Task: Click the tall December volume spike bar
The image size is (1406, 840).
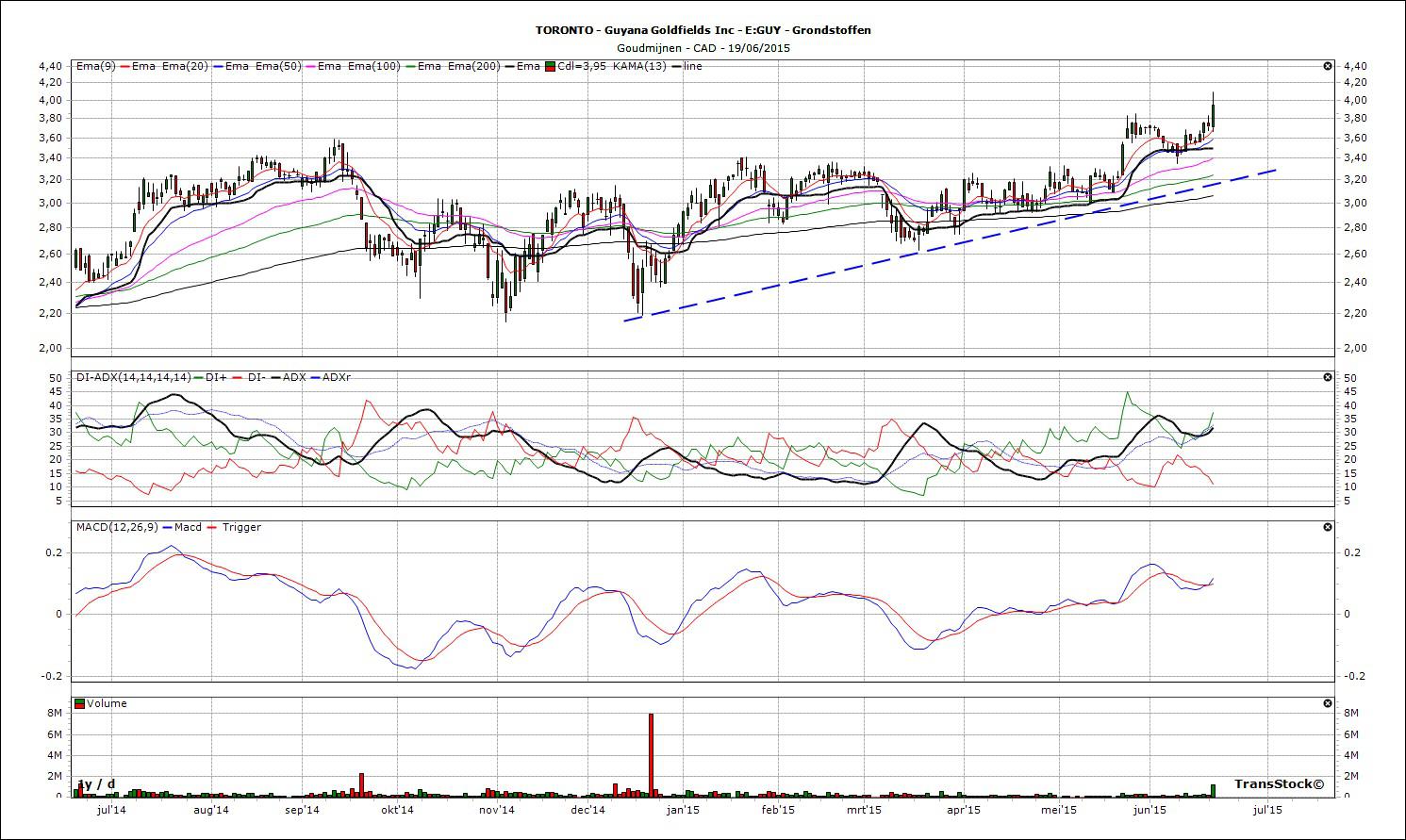Action: (x=651, y=754)
